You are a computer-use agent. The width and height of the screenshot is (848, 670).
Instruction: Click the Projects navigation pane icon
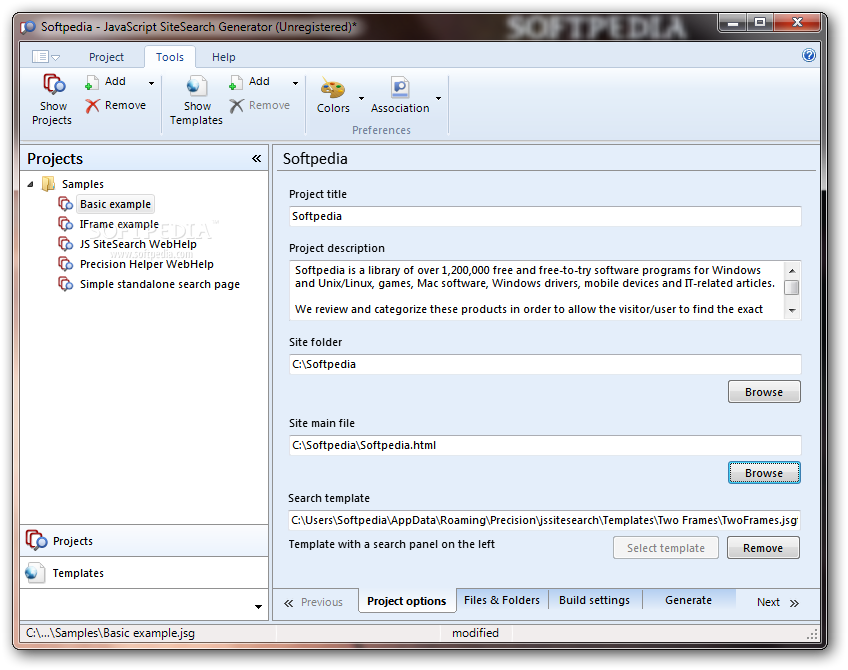point(37,540)
